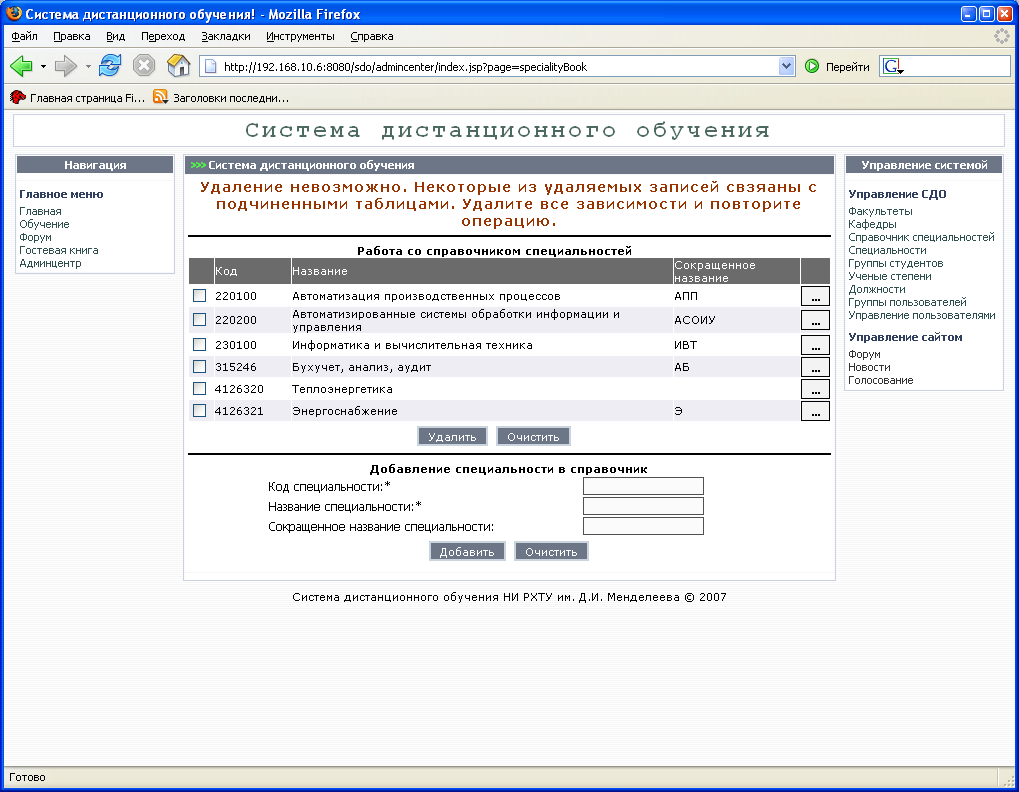
Task: Reload the page with the refresh icon
Action: (110, 66)
